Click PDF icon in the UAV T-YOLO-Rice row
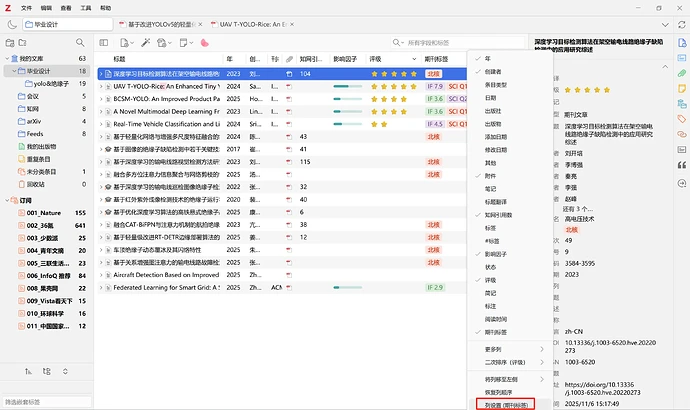 [289, 87]
